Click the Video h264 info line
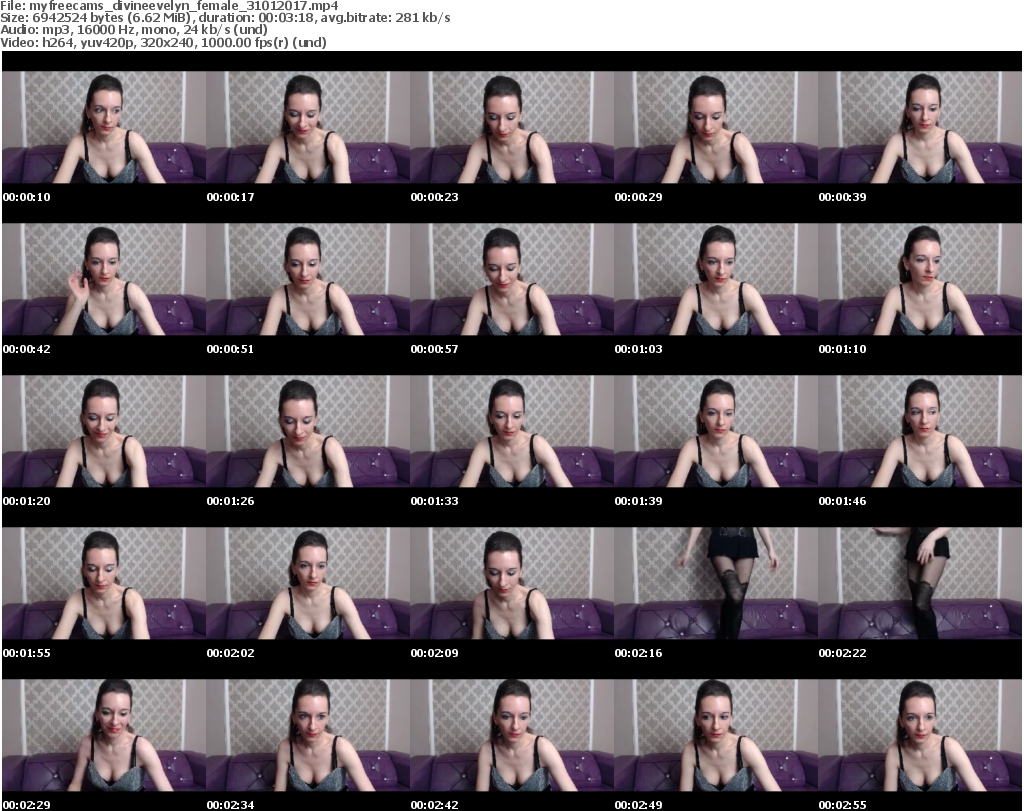The width and height of the screenshot is (1024, 811). [164, 42]
